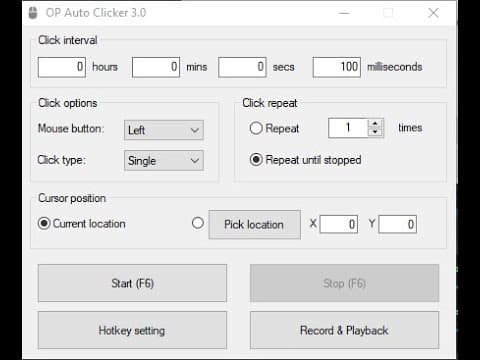The height and width of the screenshot is (360, 480).
Task: Click the X coordinate field
Action: pos(339,224)
